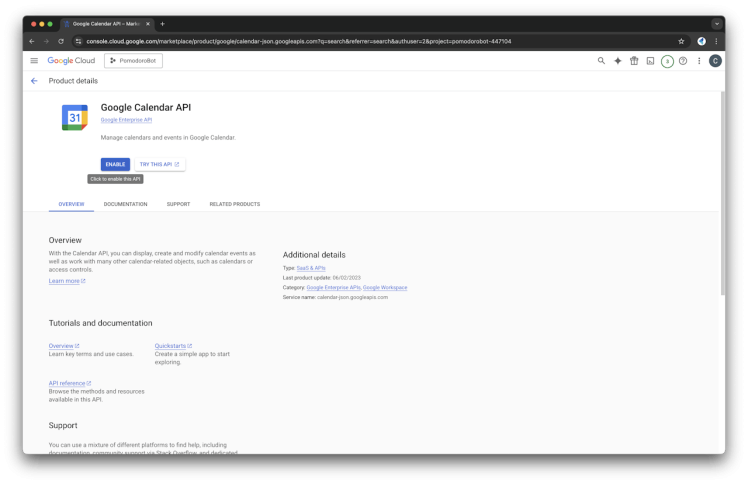Open the Chrome three-dot menu
The width and height of the screenshot is (748, 484).
[716, 41]
